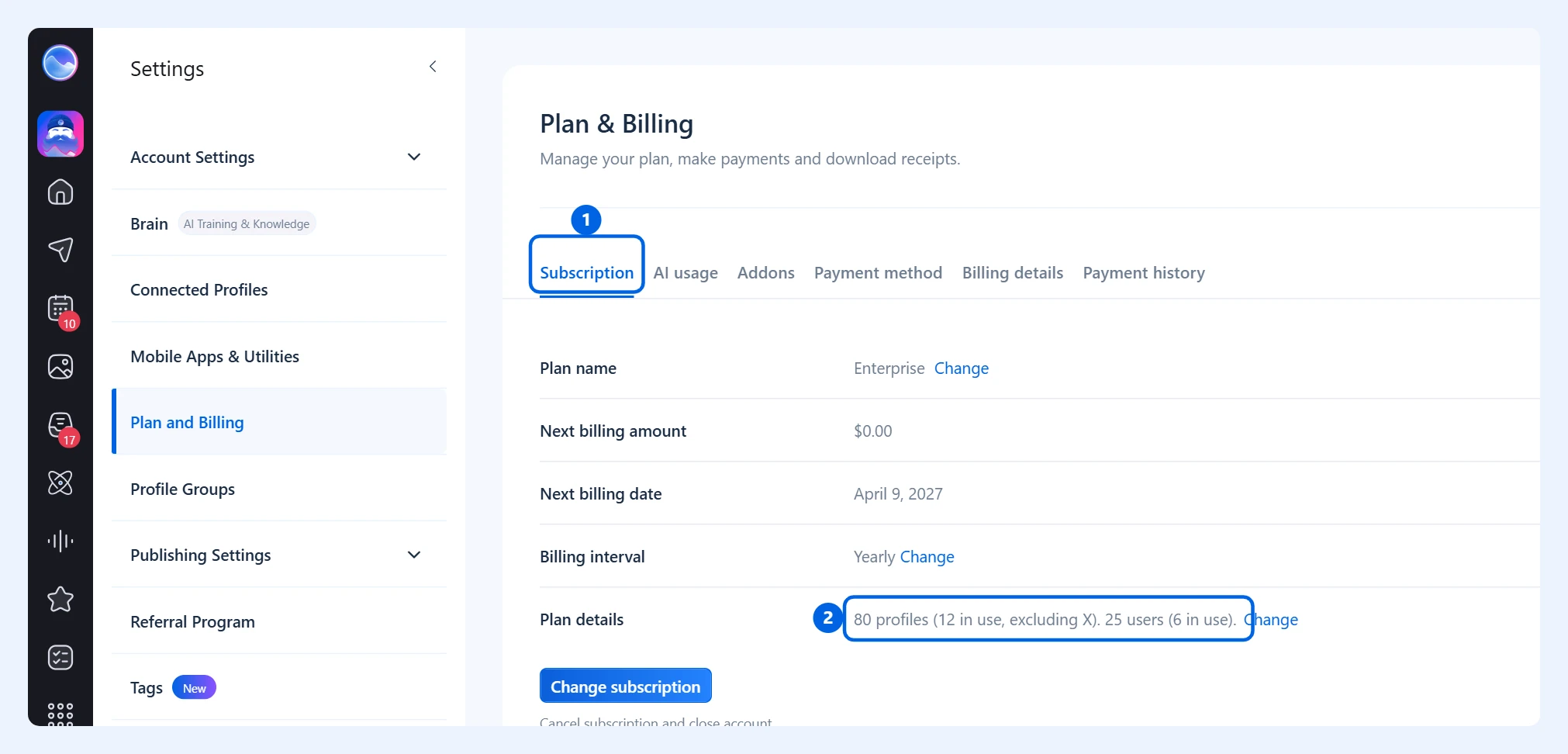
Task: Switch to the Addons tab
Action: pyautogui.click(x=765, y=273)
